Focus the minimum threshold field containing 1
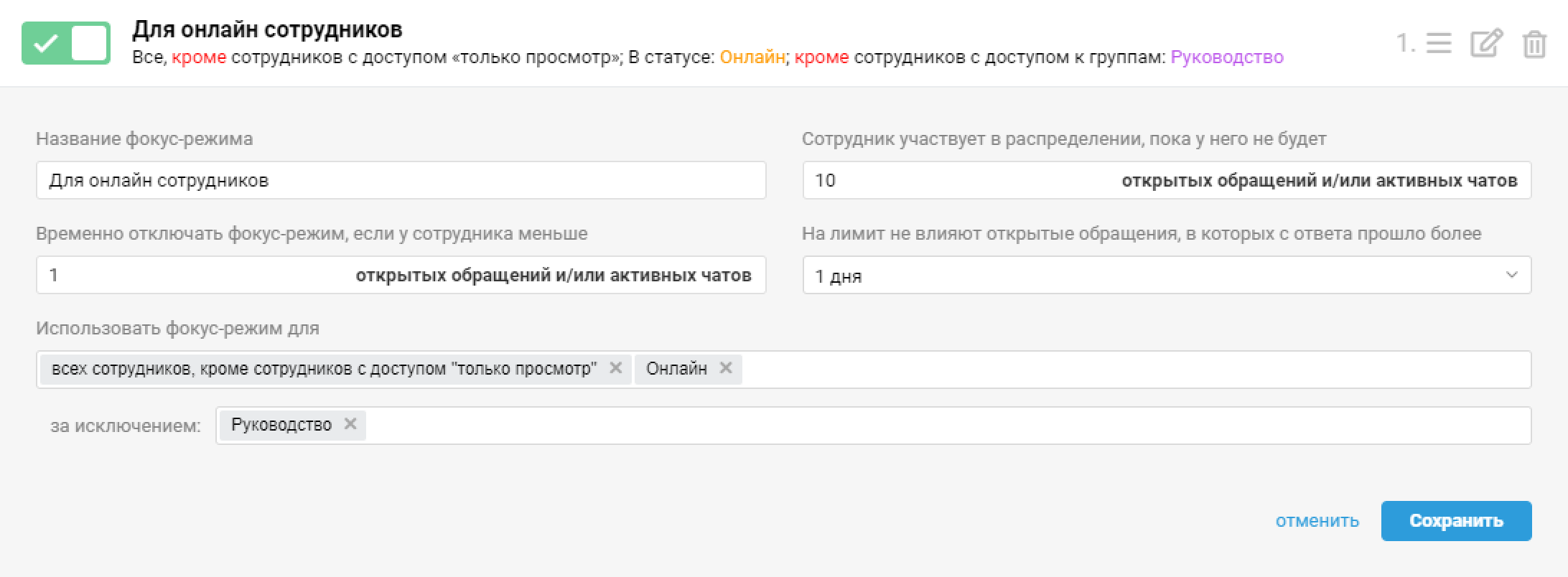 pos(194,276)
